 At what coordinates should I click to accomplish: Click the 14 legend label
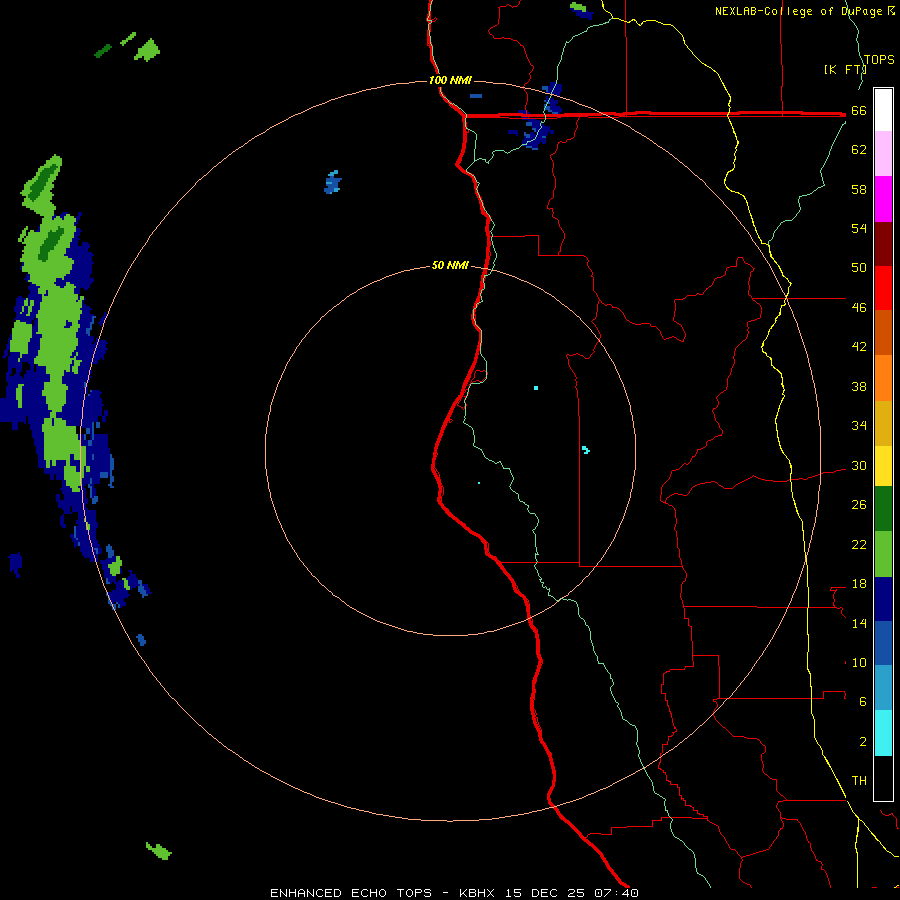coord(859,623)
